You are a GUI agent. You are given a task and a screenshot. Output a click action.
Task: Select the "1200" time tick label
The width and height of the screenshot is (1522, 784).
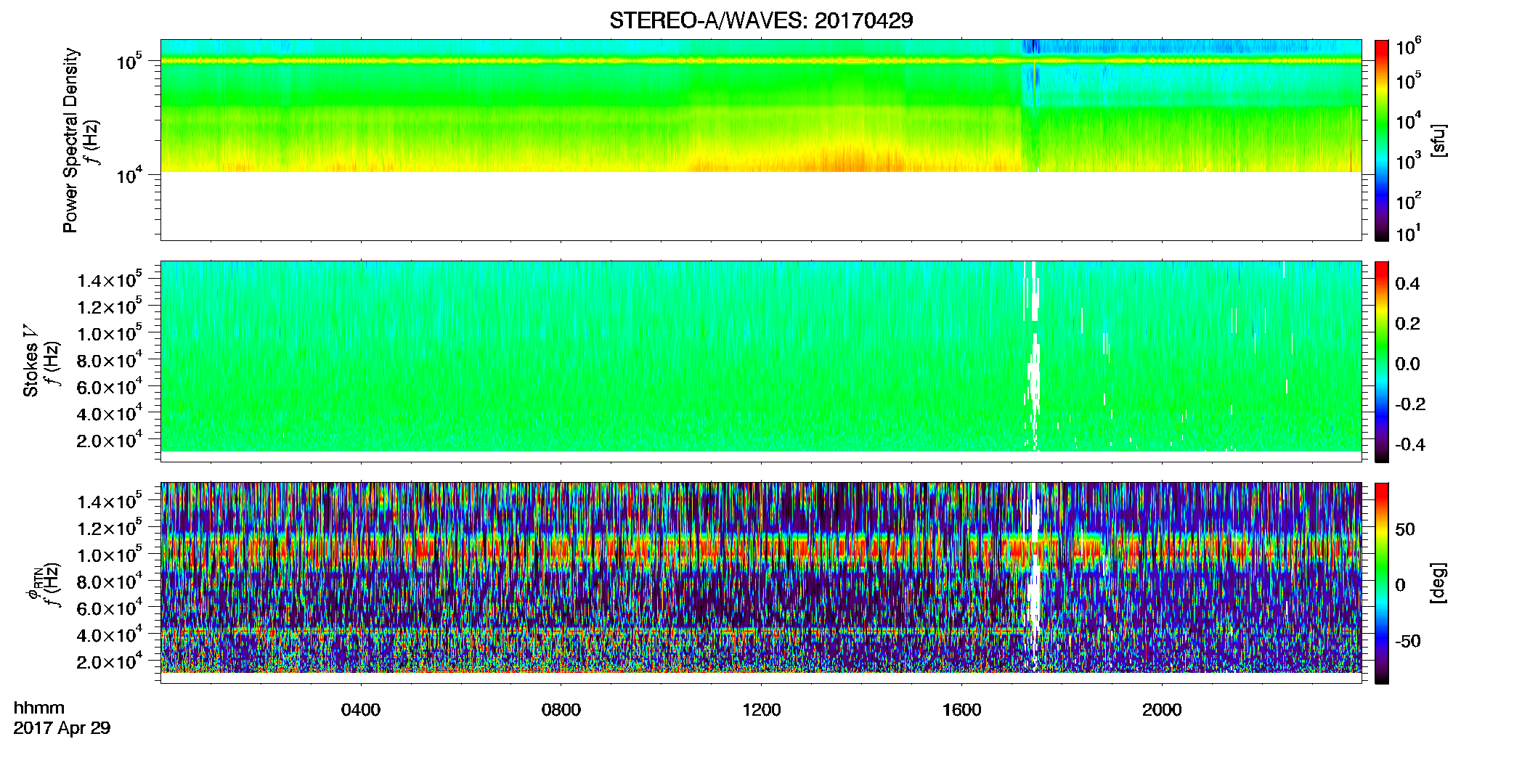pyautogui.click(x=762, y=710)
